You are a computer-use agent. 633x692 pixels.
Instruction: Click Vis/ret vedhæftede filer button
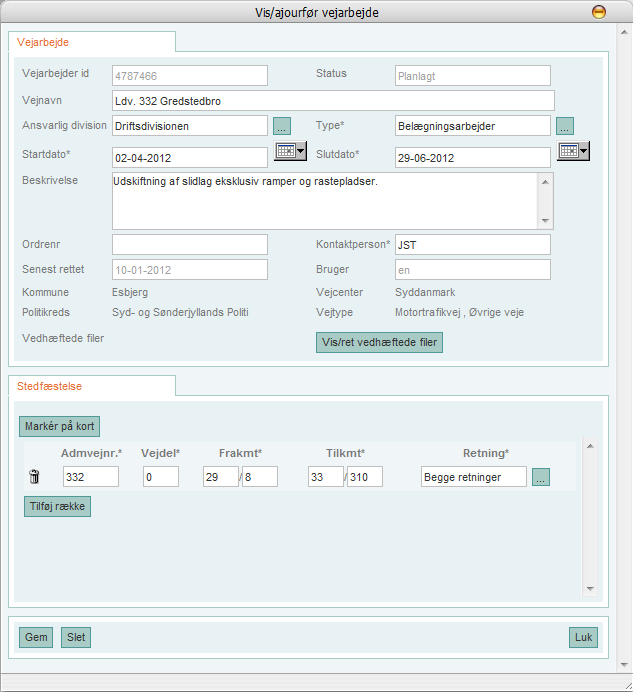379,342
